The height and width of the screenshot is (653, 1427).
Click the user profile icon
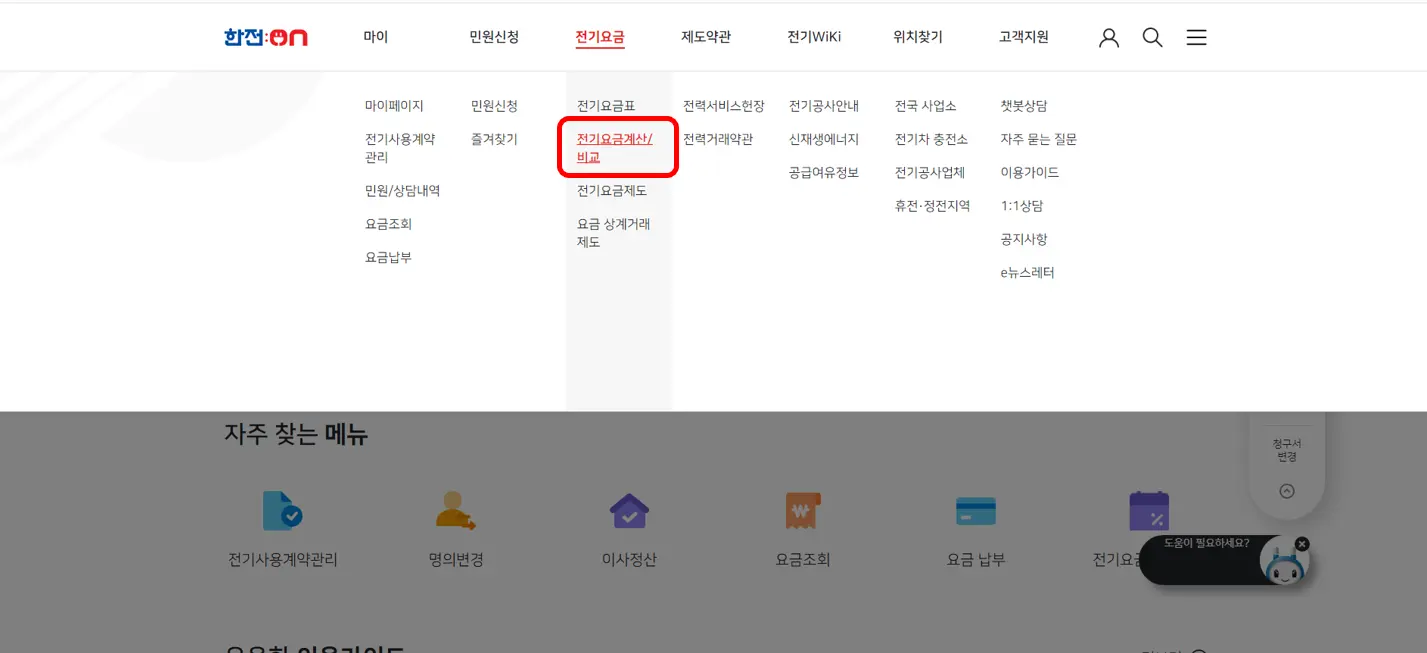click(1108, 37)
